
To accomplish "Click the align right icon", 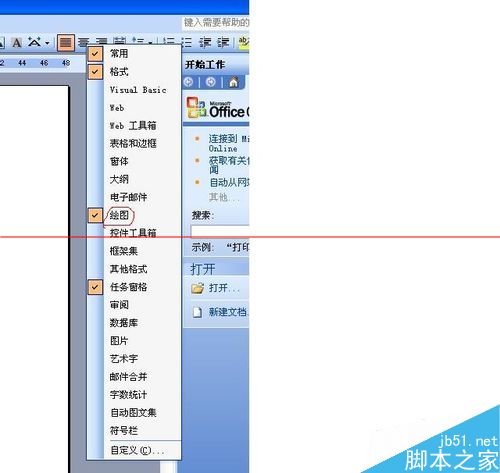I will pos(102,41).
